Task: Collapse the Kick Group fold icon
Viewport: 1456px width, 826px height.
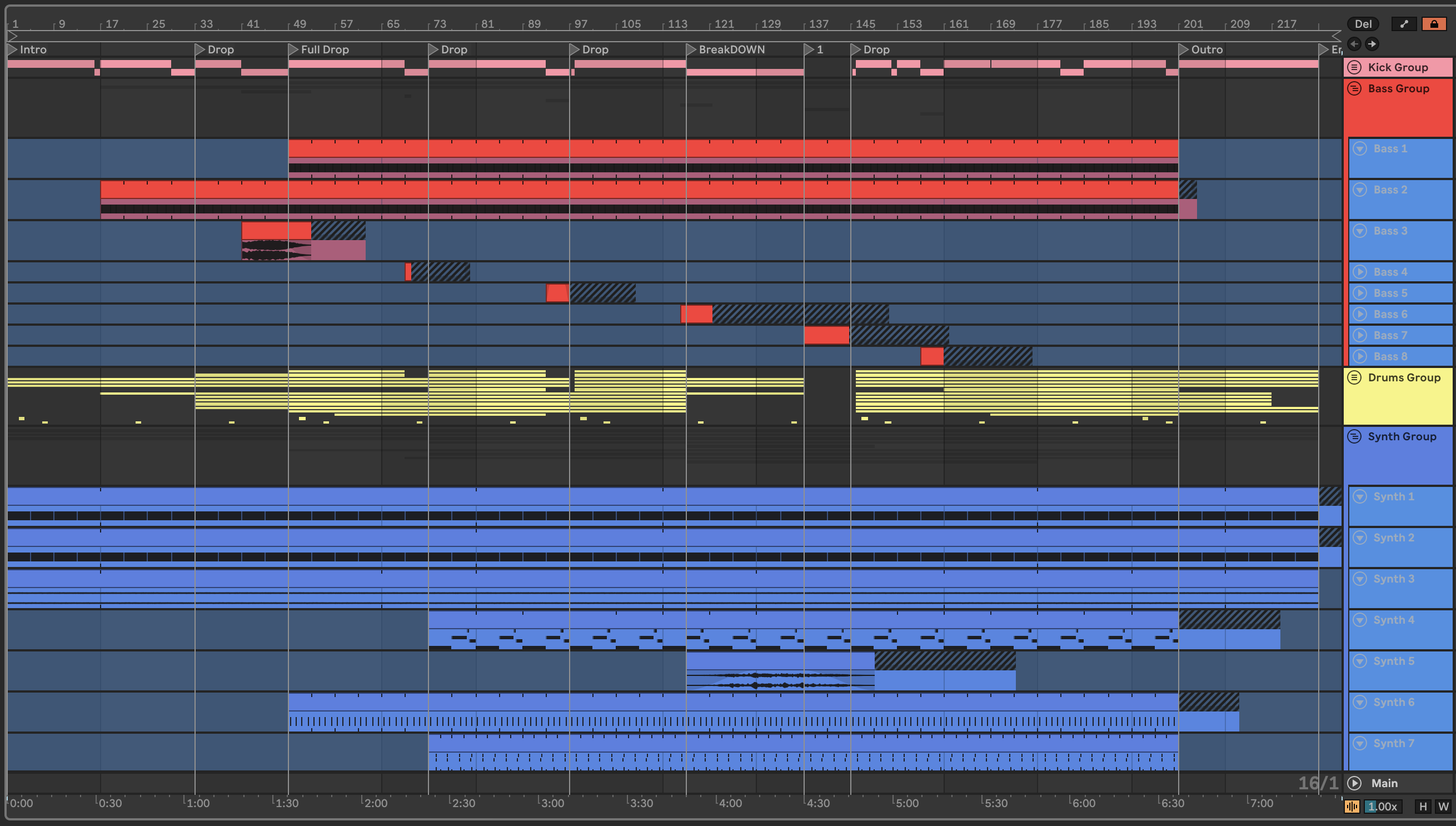Action: point(1354,67)
